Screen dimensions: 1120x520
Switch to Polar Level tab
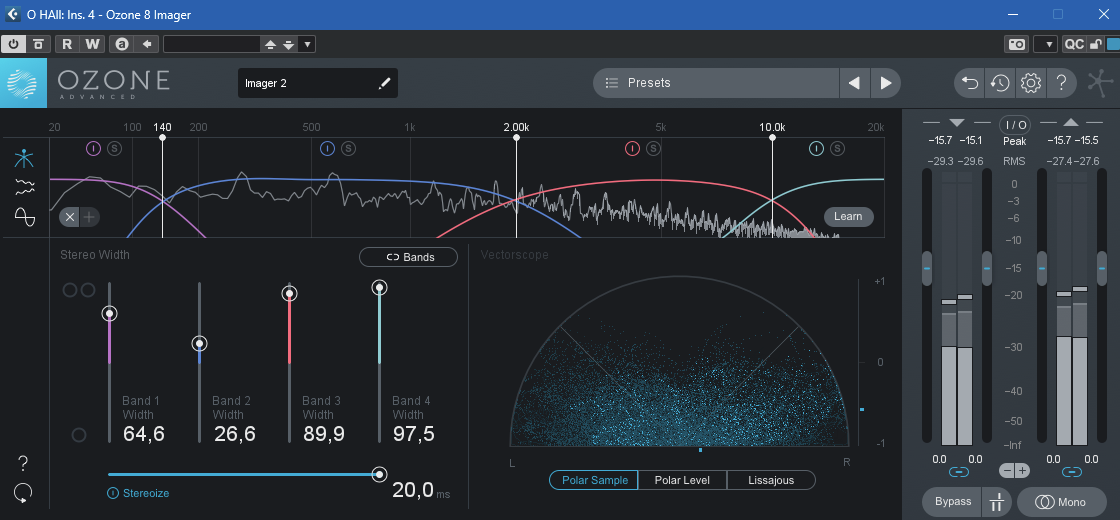(x=682, y=480)
